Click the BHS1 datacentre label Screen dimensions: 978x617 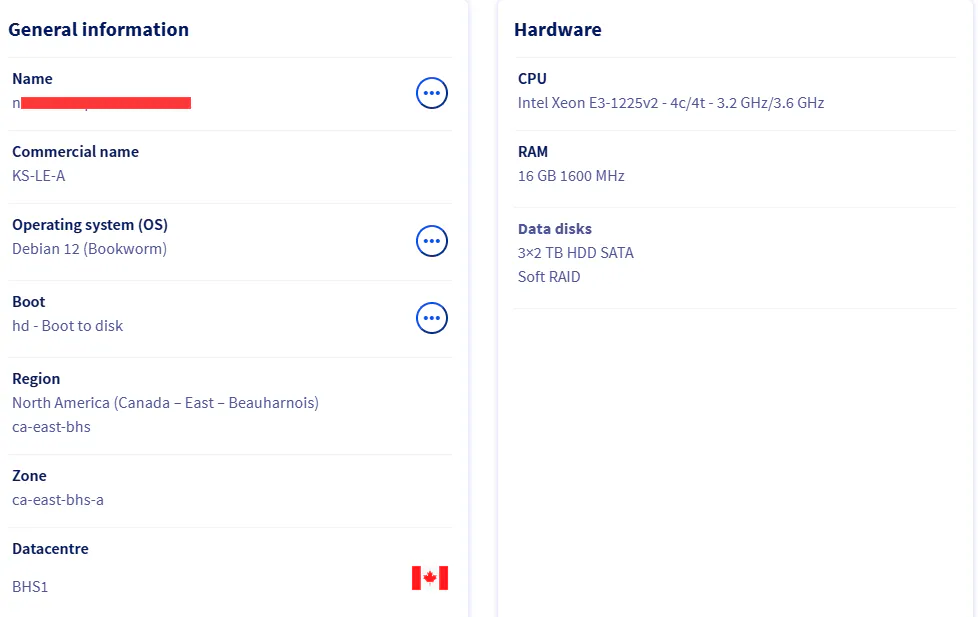[x=30, y=586]
